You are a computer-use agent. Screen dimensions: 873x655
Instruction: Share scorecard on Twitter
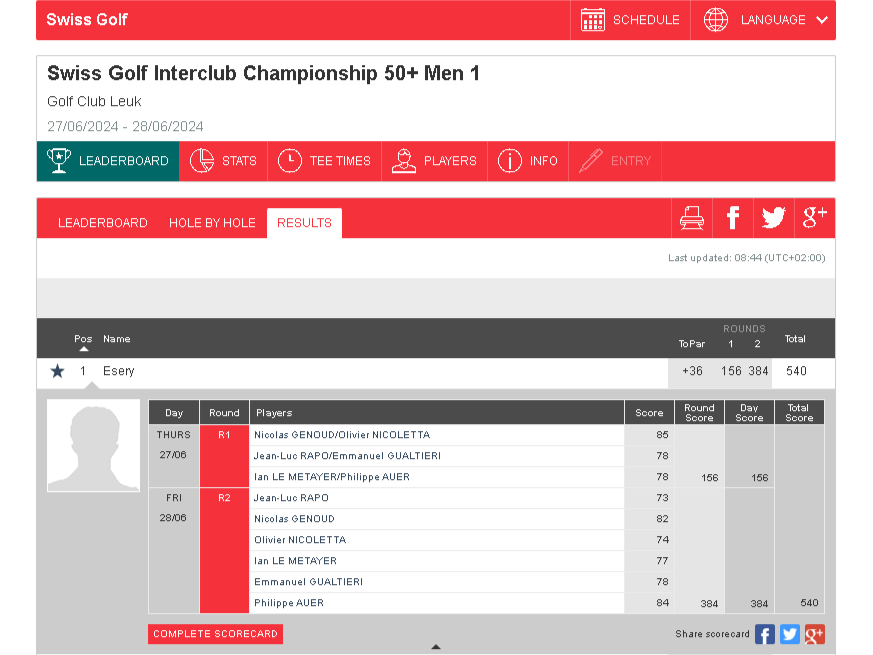(x=789, y=634)
